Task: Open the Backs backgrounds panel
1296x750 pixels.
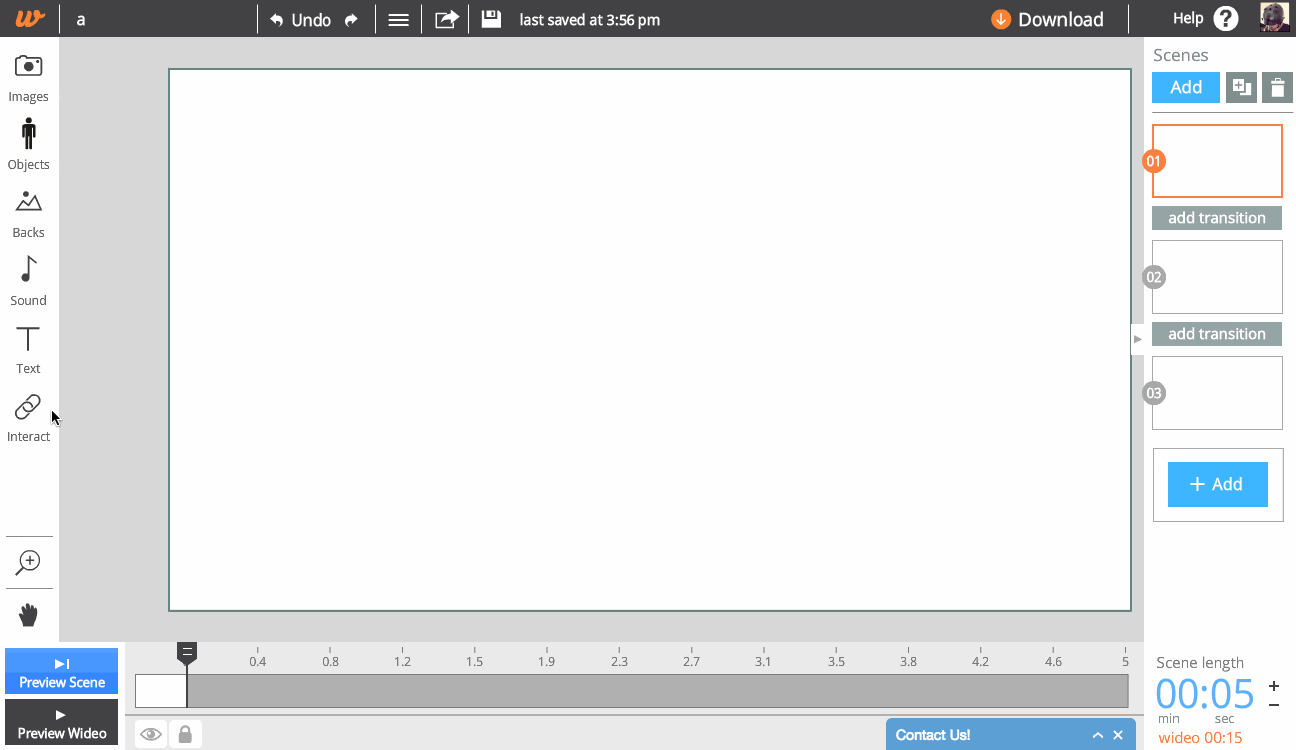Action: click(28, 213)
